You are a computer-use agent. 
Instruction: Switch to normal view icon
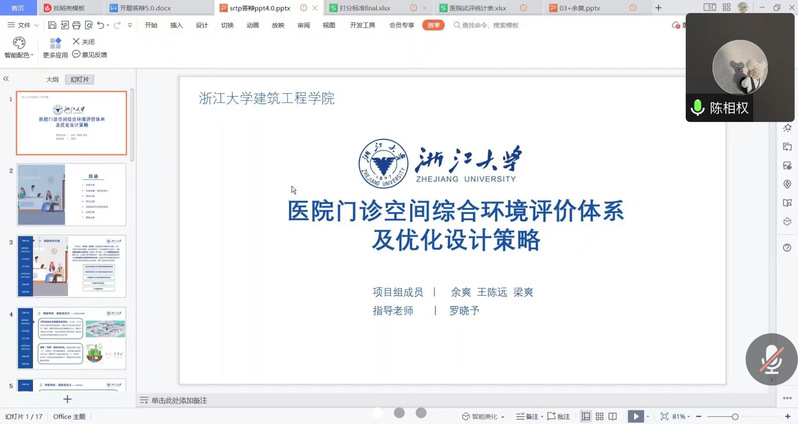click(x=586, y=416)
